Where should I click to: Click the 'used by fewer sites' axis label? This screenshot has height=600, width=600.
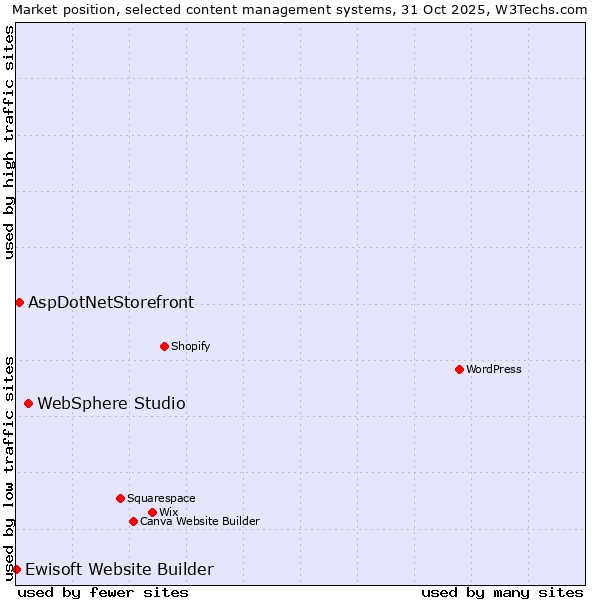103,592
